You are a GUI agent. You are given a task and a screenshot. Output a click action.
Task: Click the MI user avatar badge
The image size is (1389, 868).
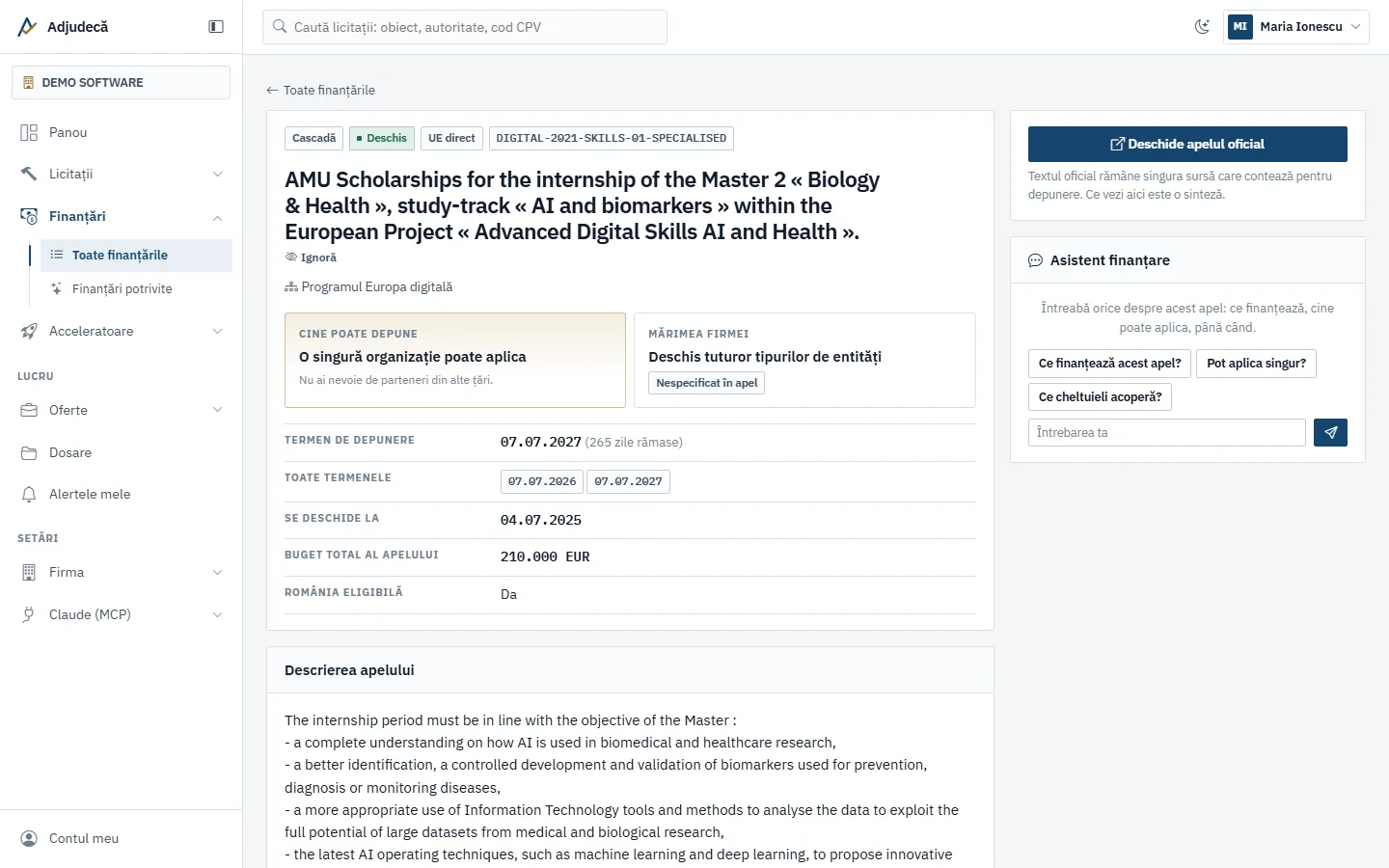(x=1240, y=27)
